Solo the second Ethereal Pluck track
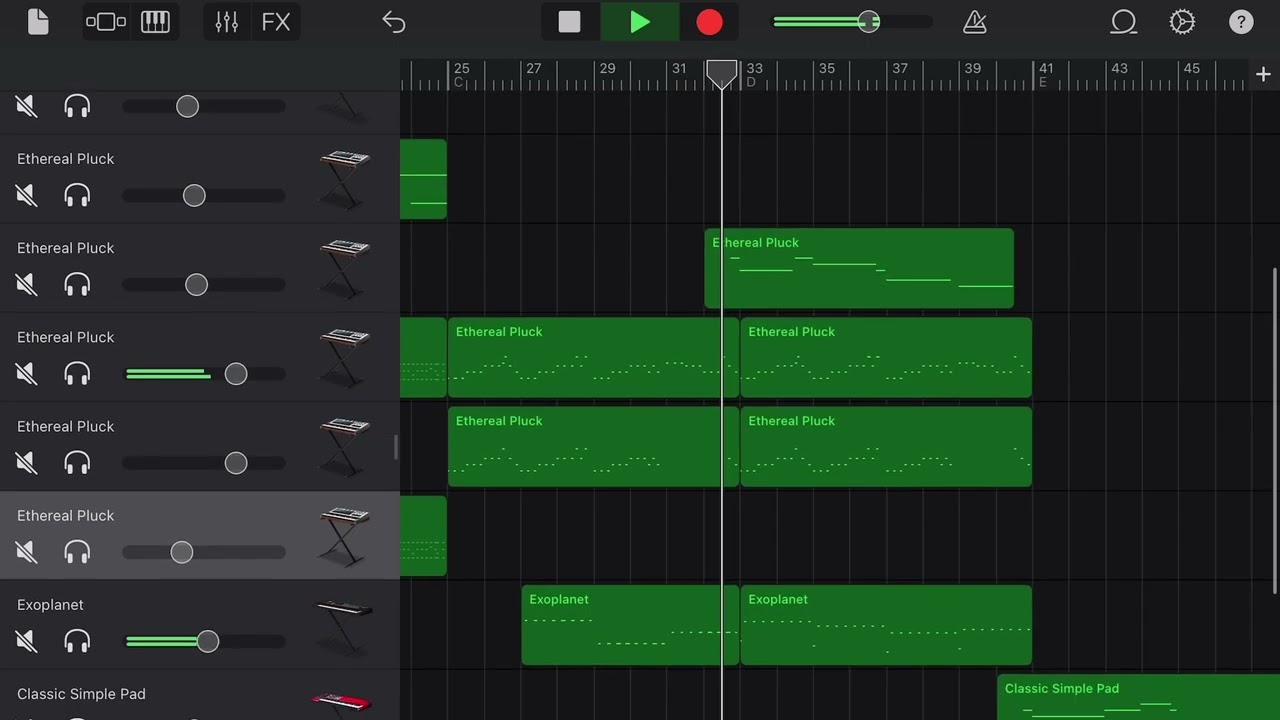 (77, 284)
